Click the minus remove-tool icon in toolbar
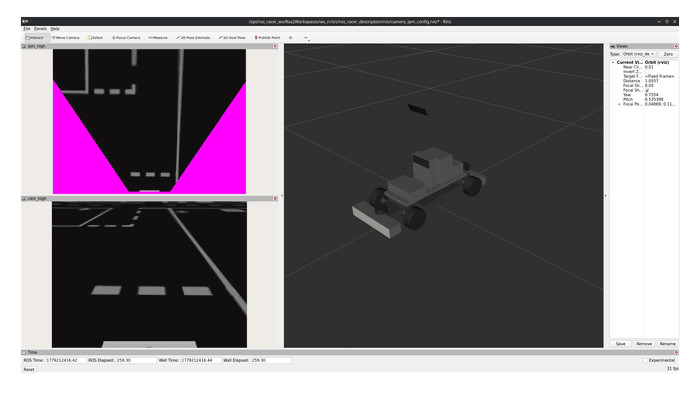700x398 pixels. pos(306,38)
